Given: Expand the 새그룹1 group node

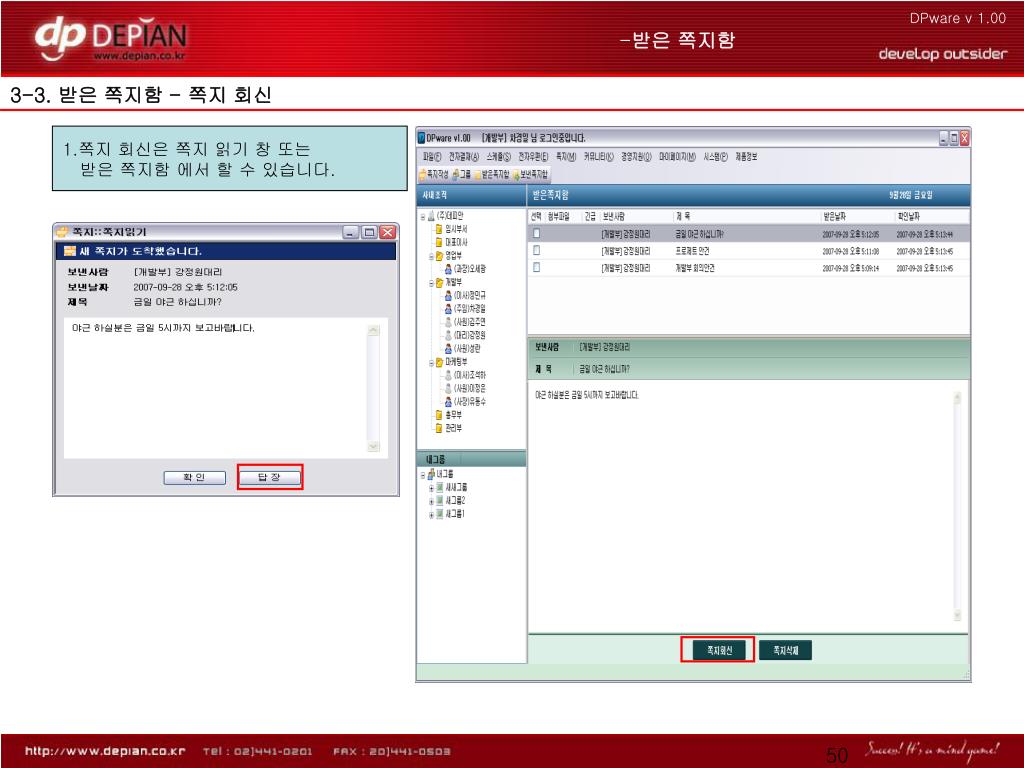Looking at the screenshot, I should [431, 515].
